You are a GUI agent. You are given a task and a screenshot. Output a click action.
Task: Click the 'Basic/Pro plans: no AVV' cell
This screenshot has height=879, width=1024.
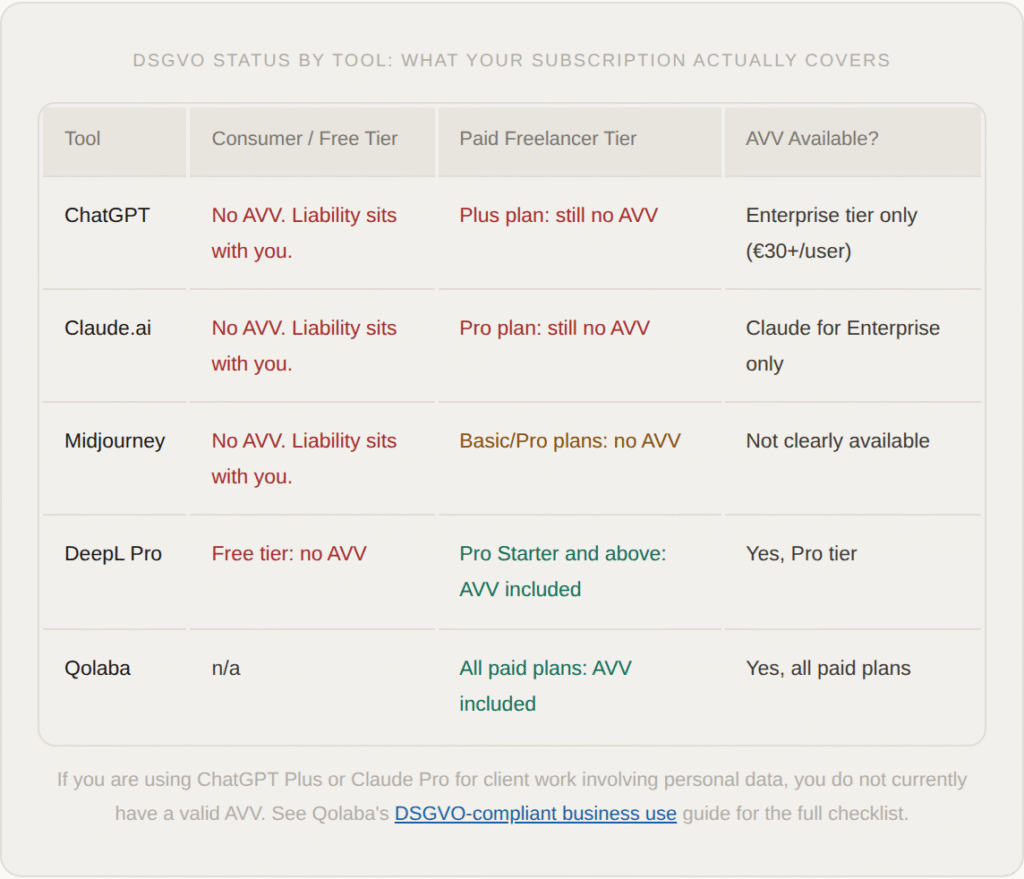point(569,441)
